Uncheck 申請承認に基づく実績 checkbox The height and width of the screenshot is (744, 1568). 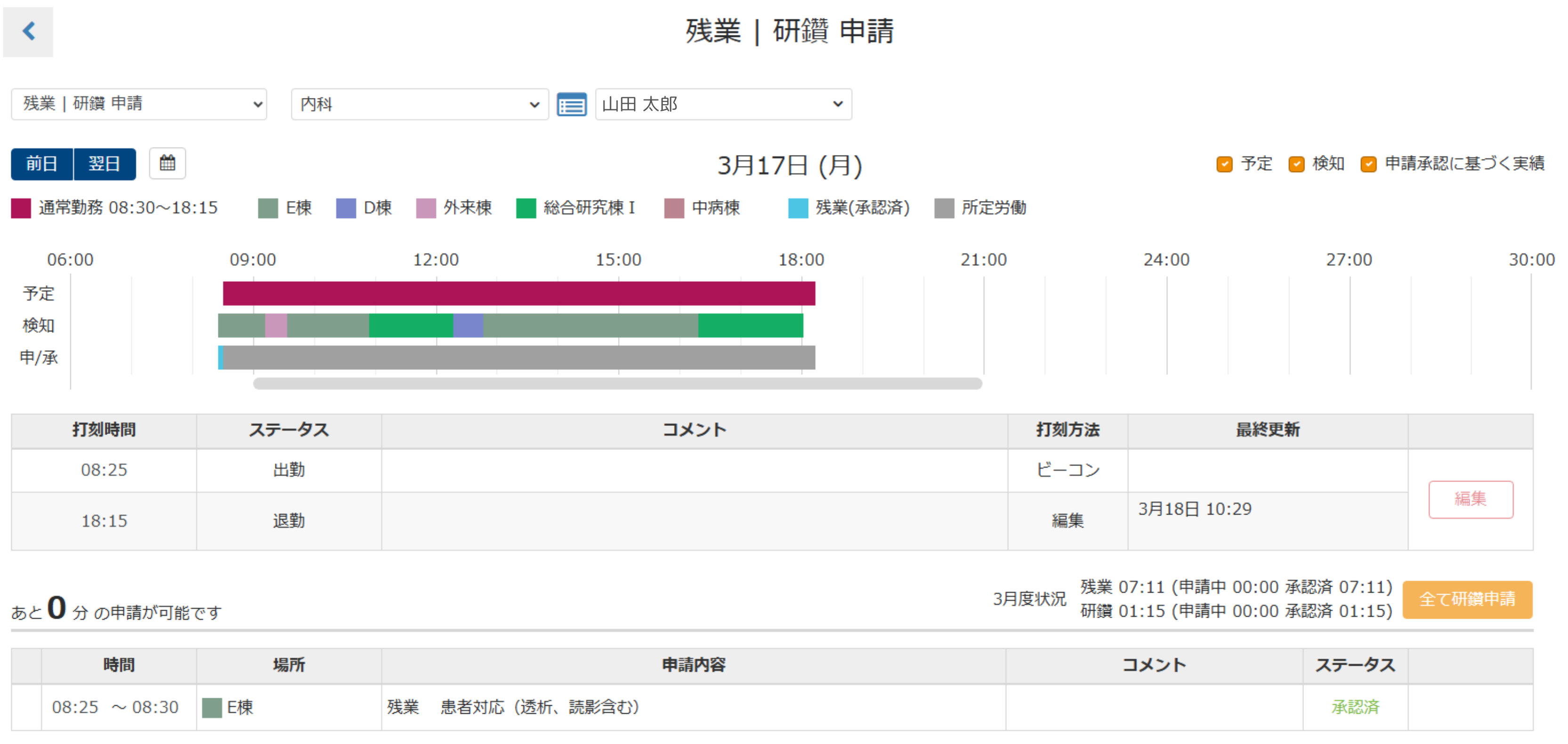coord(1368,164)
